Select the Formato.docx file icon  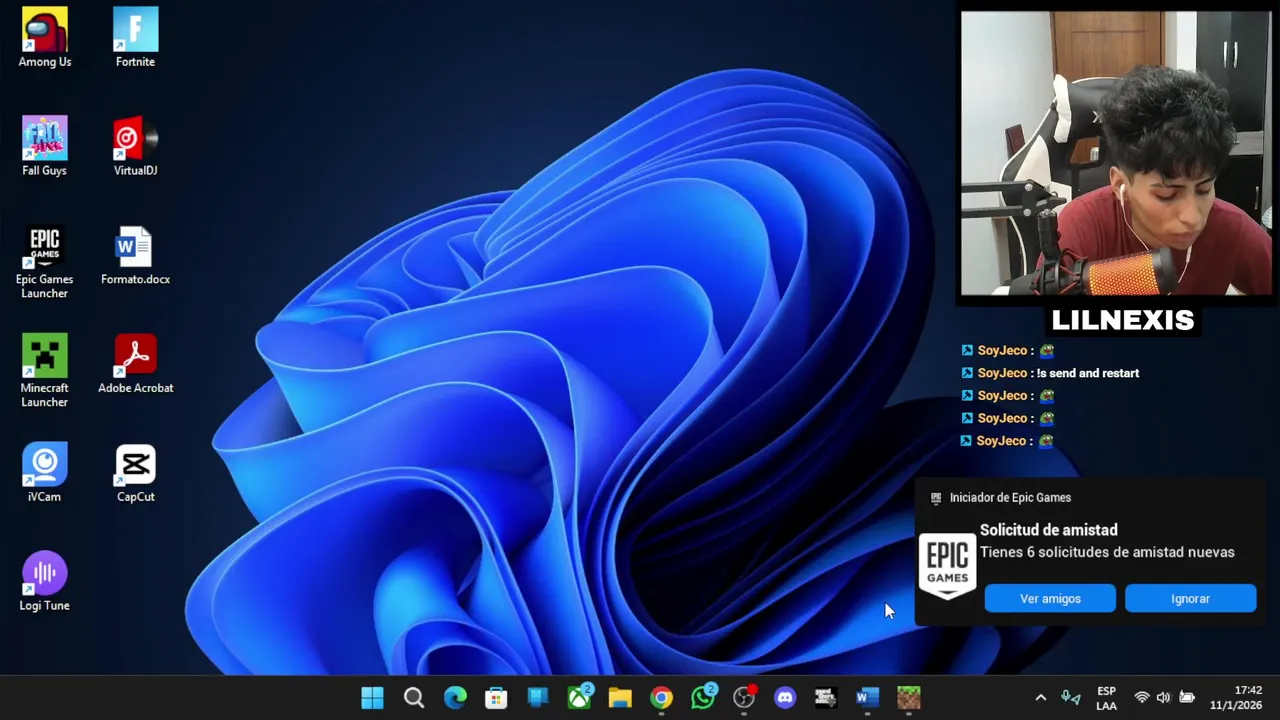click(135, 256)
